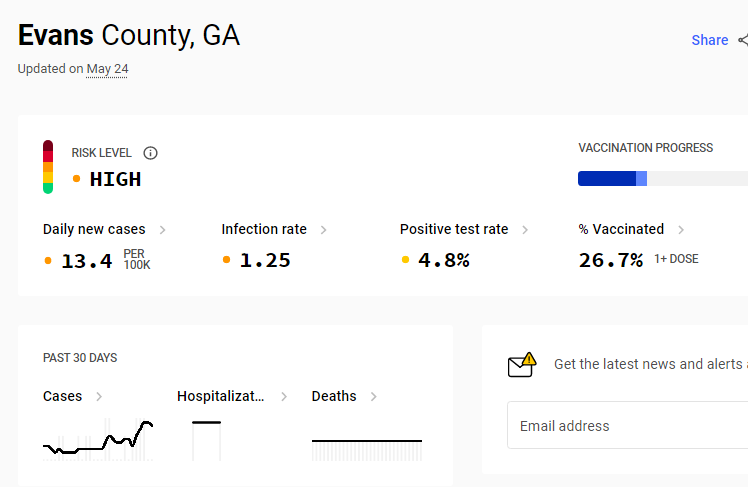Click the risk level color thermometer
This screenshot has width=748, height=487.
pos(48,167)
